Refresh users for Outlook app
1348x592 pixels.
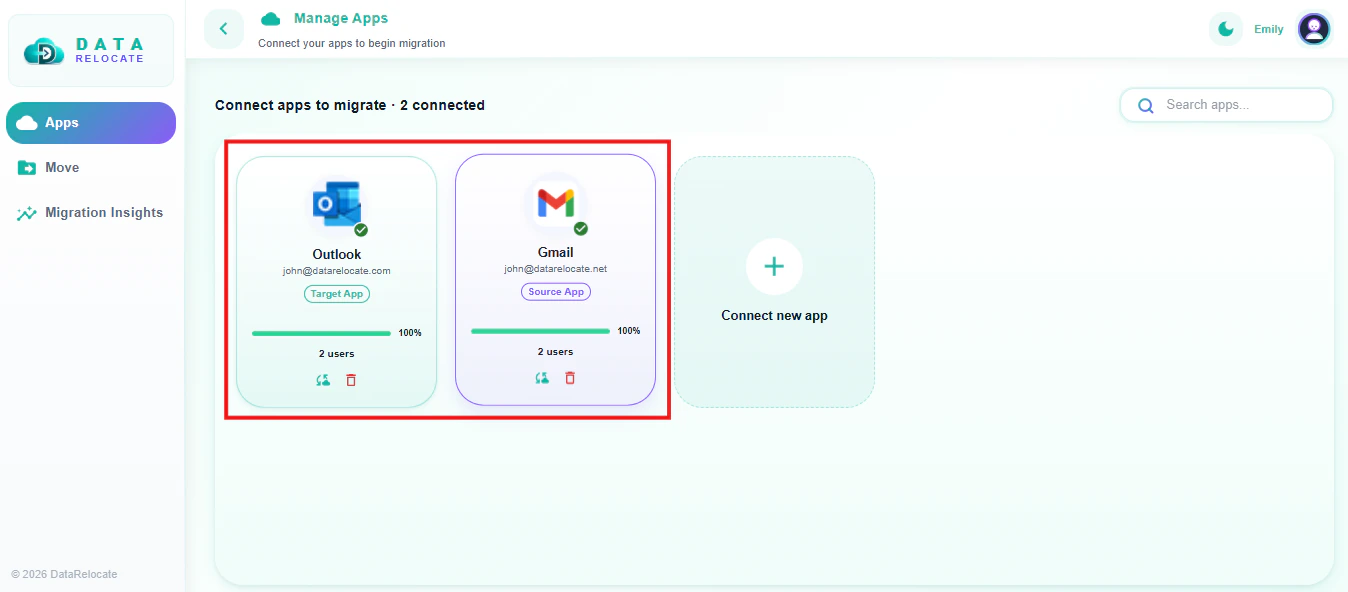click(323, 380)
